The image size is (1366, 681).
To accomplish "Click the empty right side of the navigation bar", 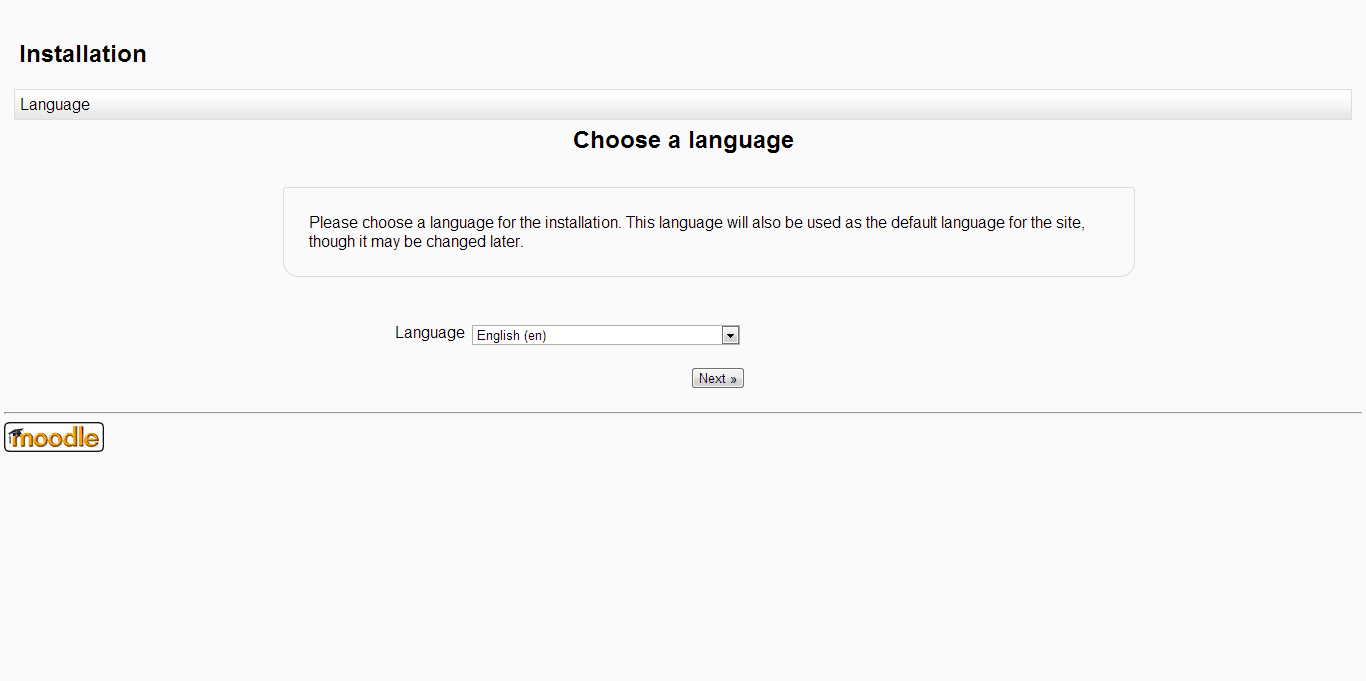I will point(1000,105).
